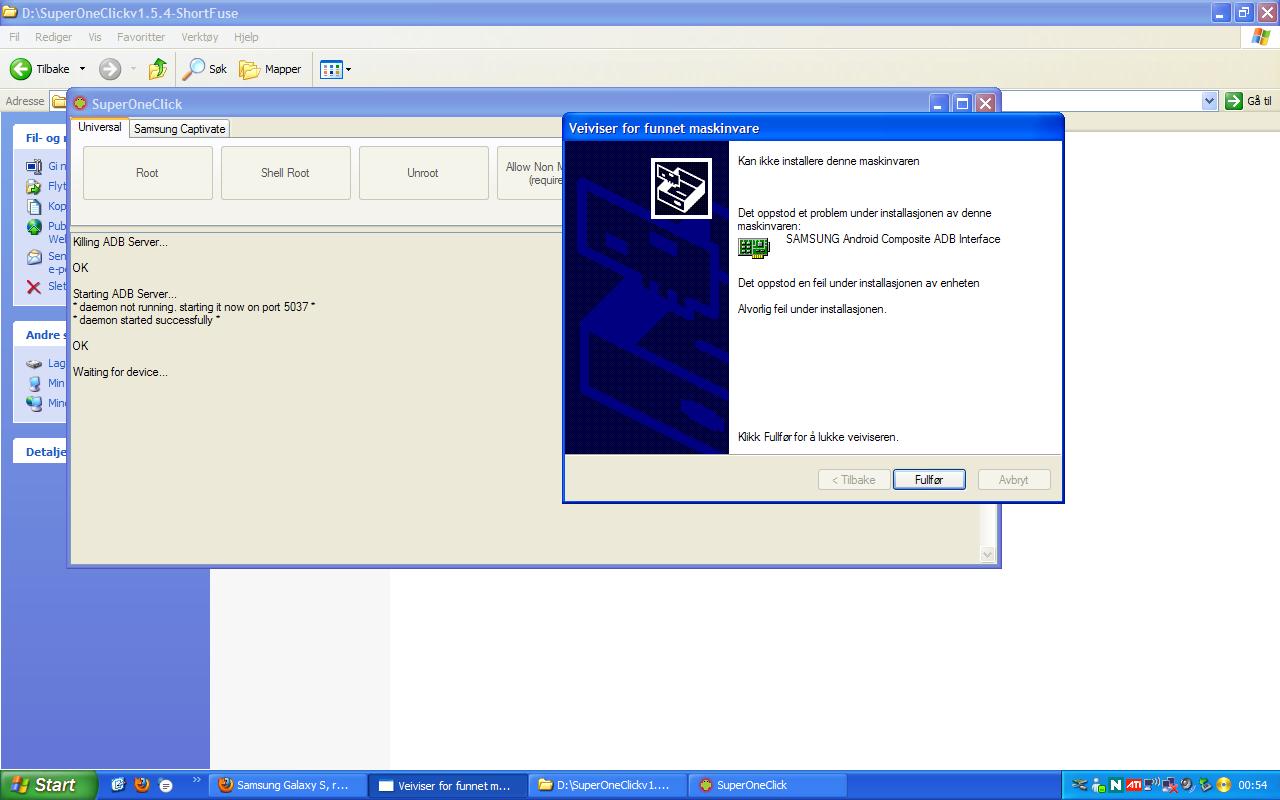1280x800 pixels.
Task: Open the Rediger menu
Action: click(x=53, y=37)
